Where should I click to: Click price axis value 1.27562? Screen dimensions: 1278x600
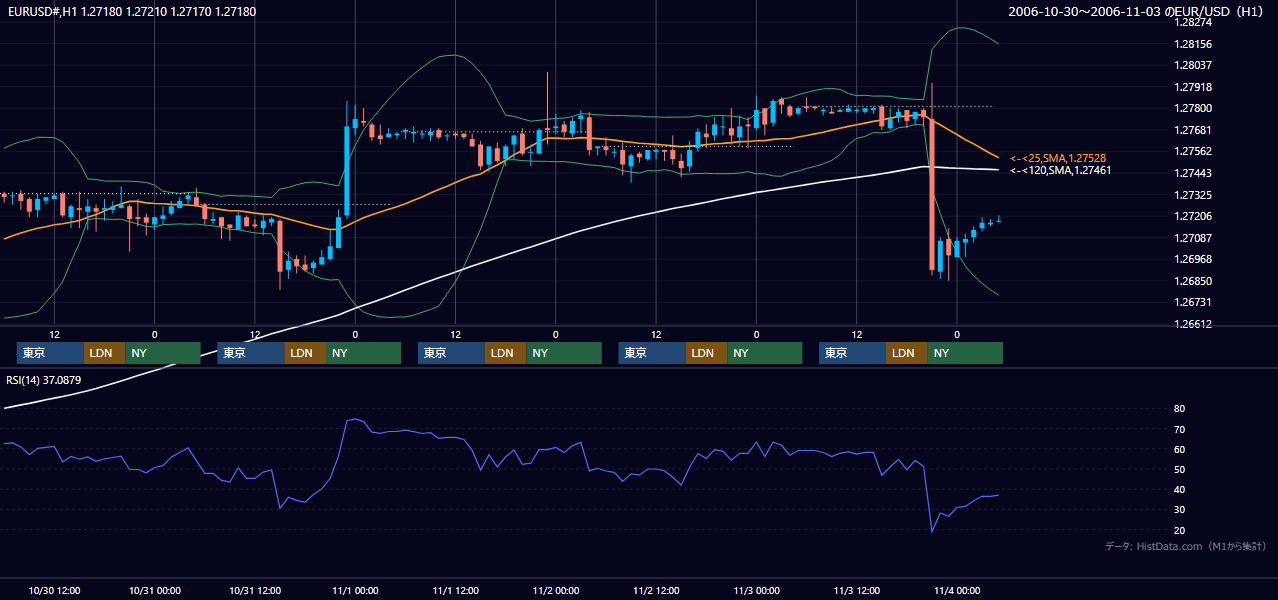(x=1194, y=152)
